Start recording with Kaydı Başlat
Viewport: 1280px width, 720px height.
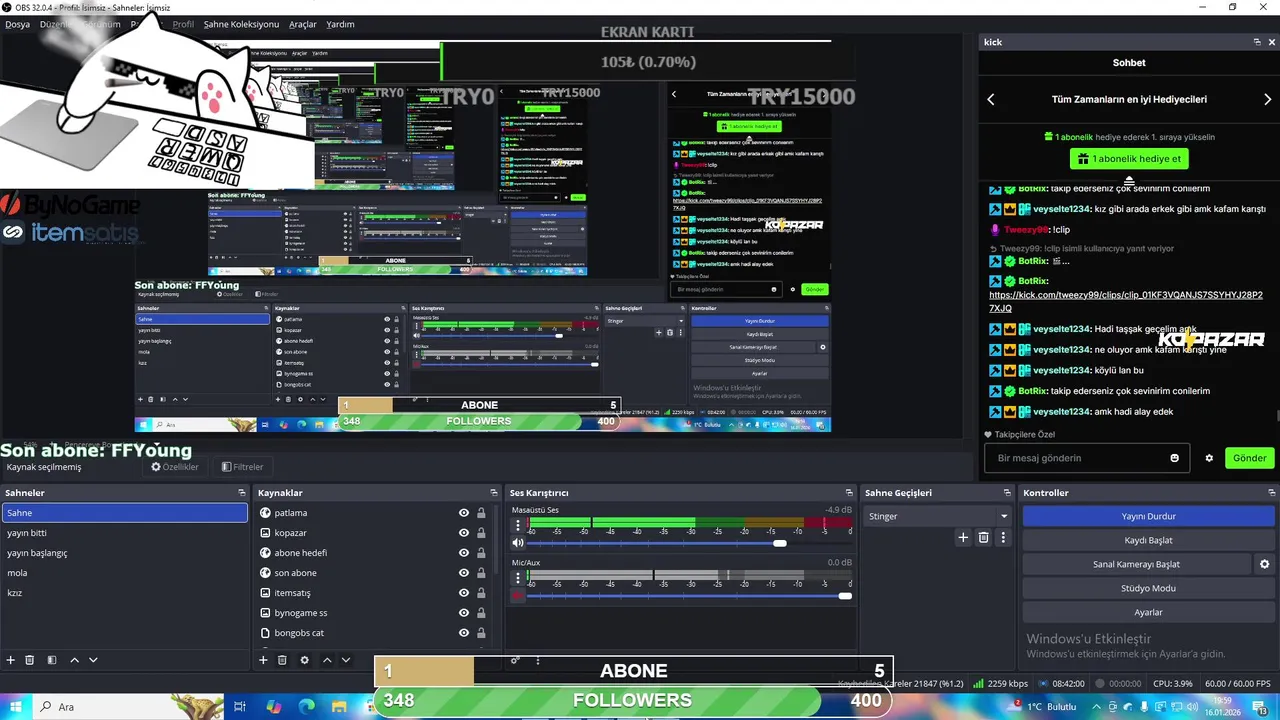1148,540
